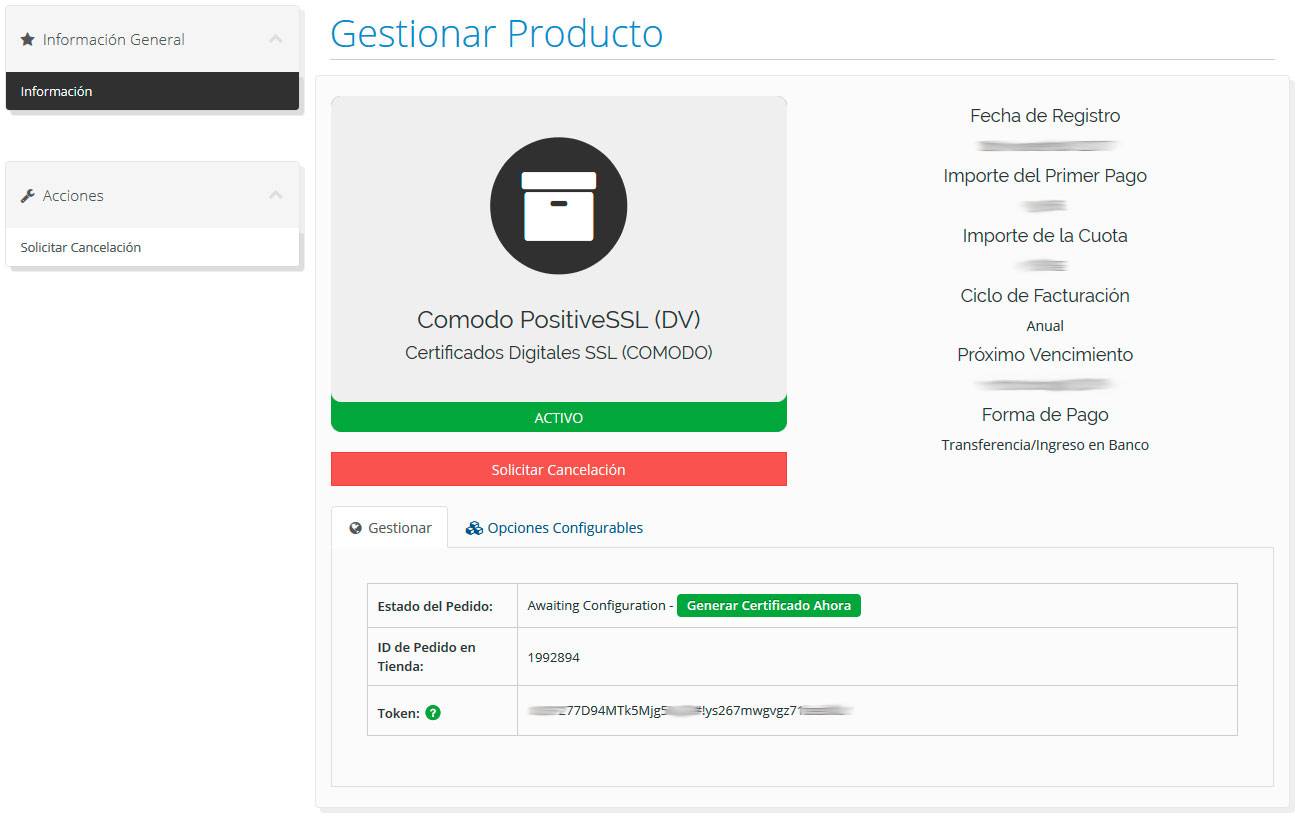The image size is (1301, 825).
Task: Click the Importe de la Cuota label
Action: [x=1045, y=236]
